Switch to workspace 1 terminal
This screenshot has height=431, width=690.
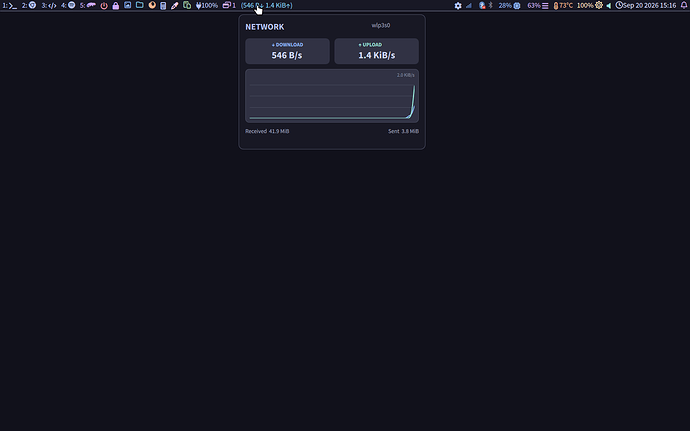pos(10,6)
